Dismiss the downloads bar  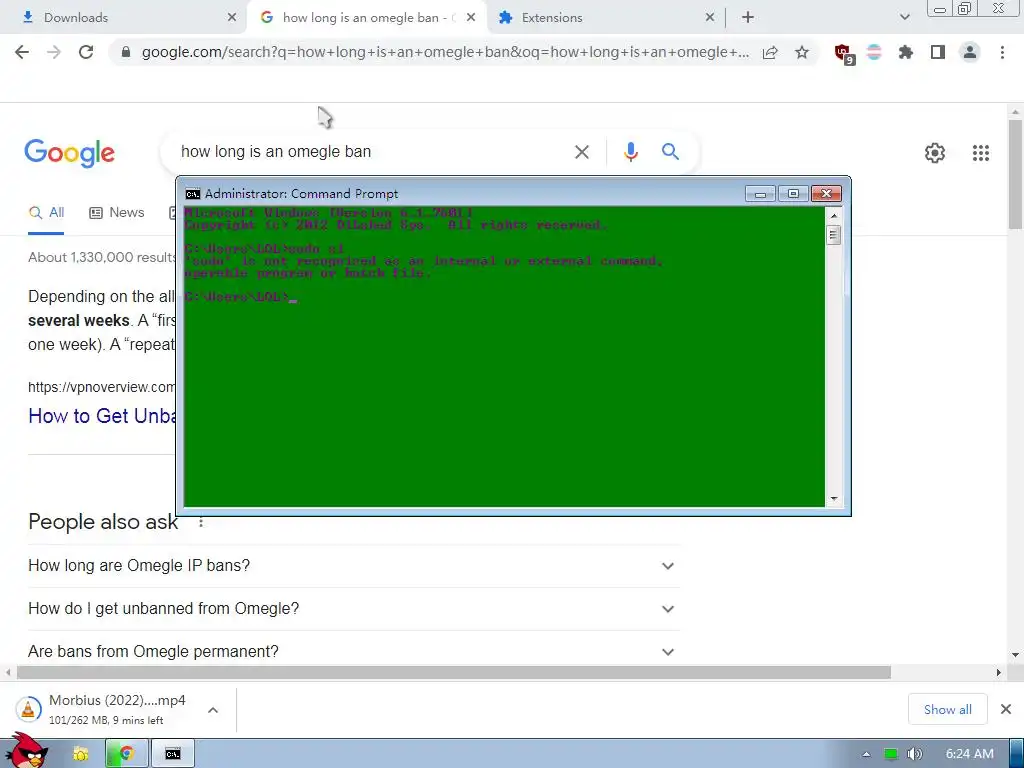pyautogui.click(x=1006, y=709)
